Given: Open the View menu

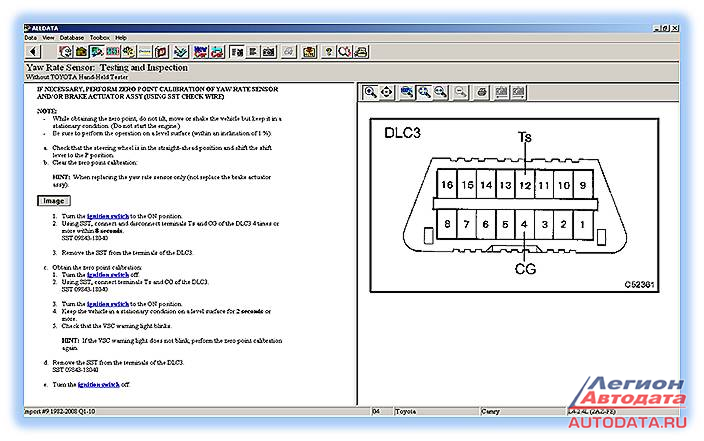Looking at the screenshot, I should 48,38.
